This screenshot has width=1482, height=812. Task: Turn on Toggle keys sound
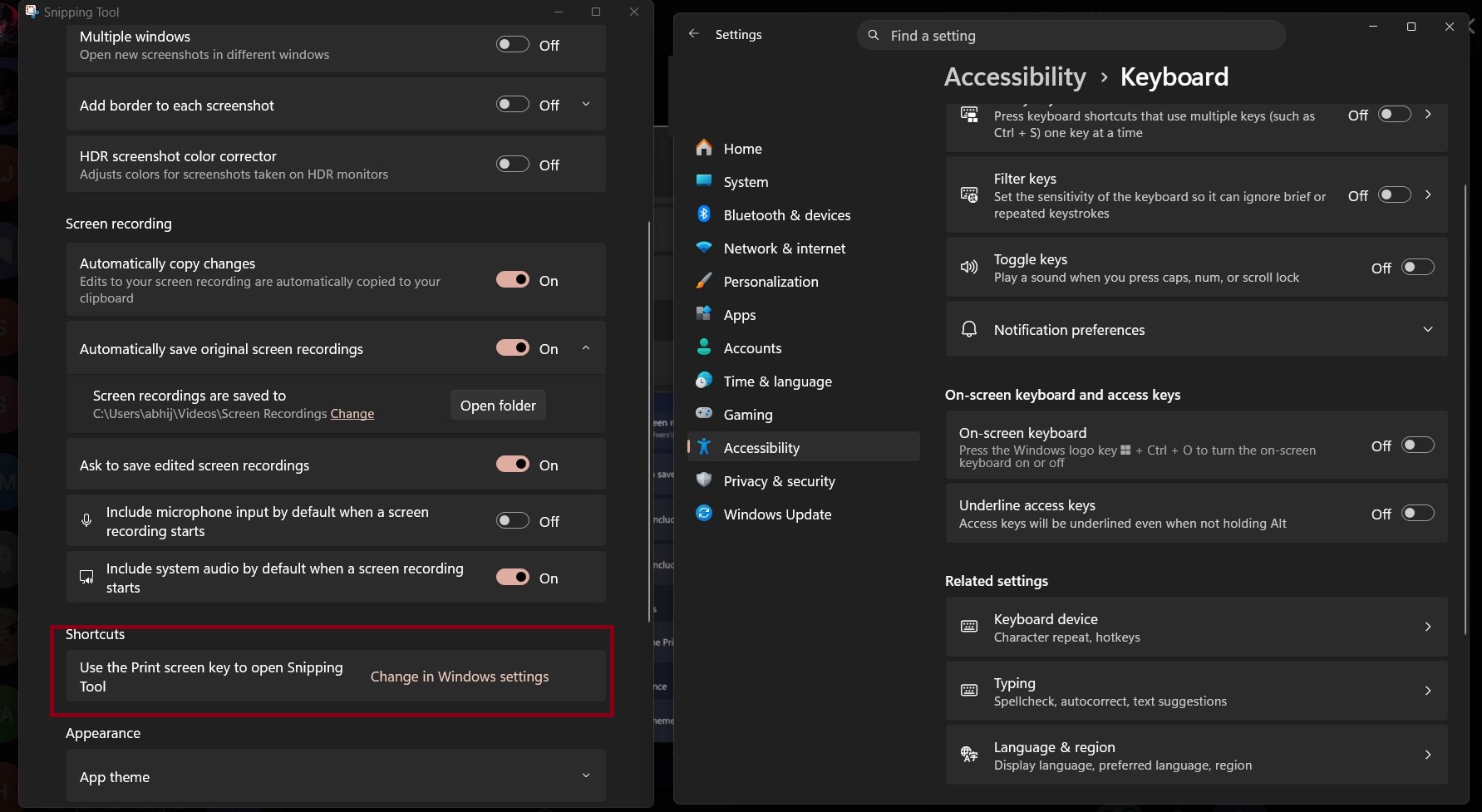coord(1417,267)
